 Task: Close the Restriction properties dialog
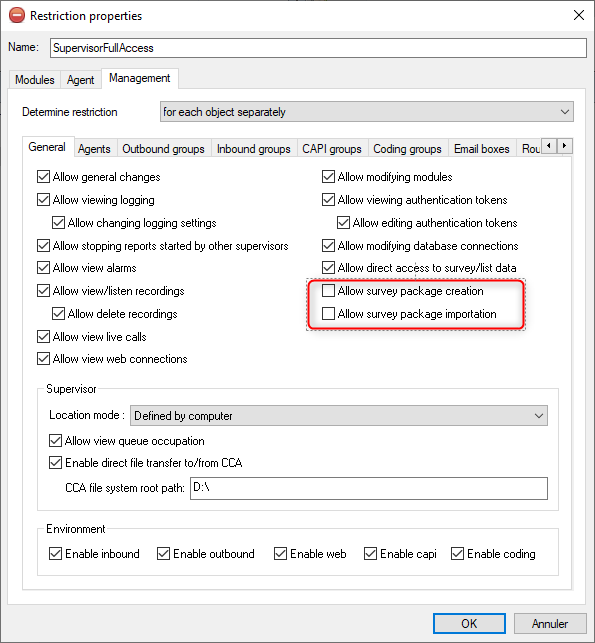[579, 15]
